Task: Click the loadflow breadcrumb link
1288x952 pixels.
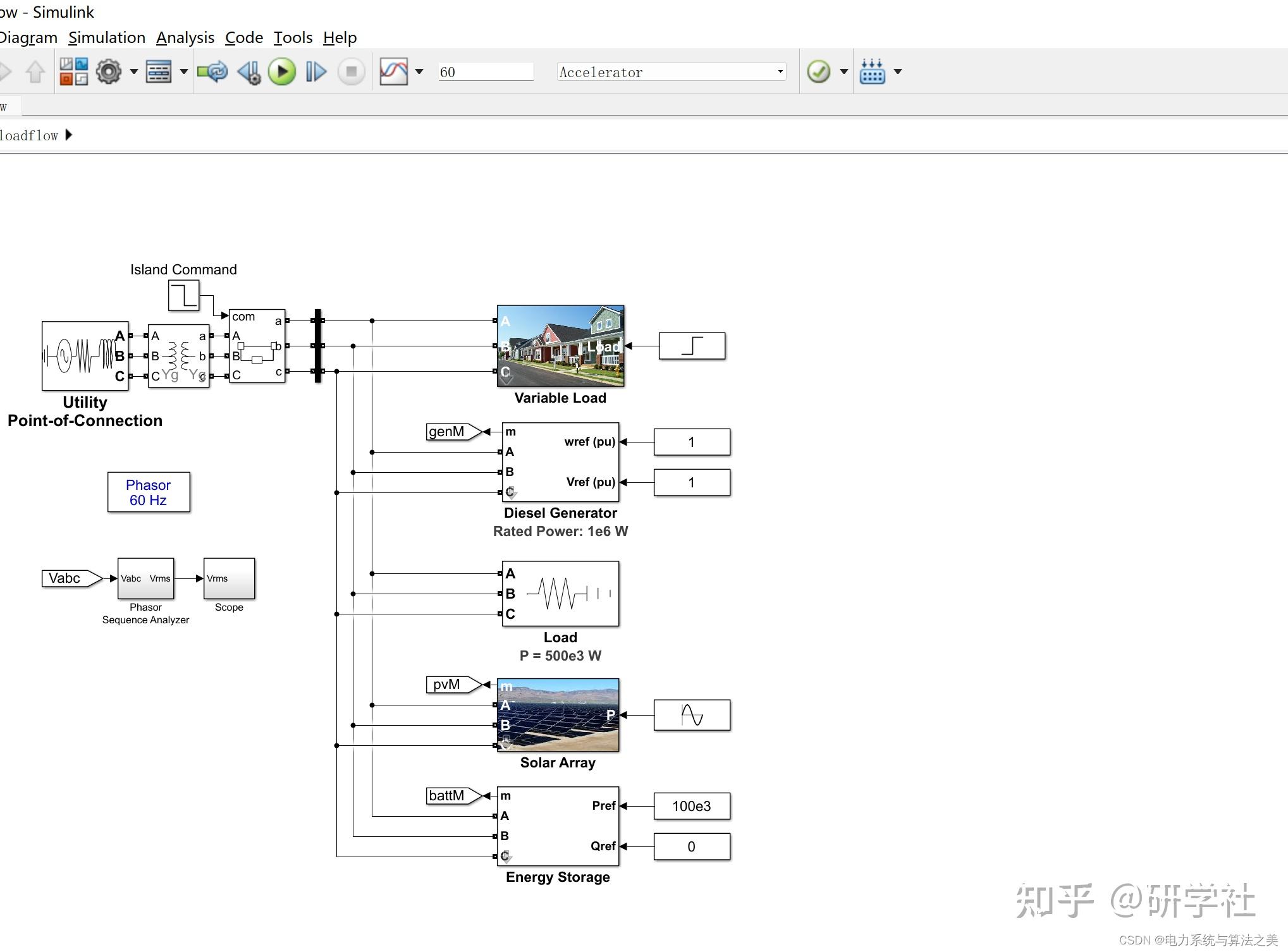Action: 28,135
